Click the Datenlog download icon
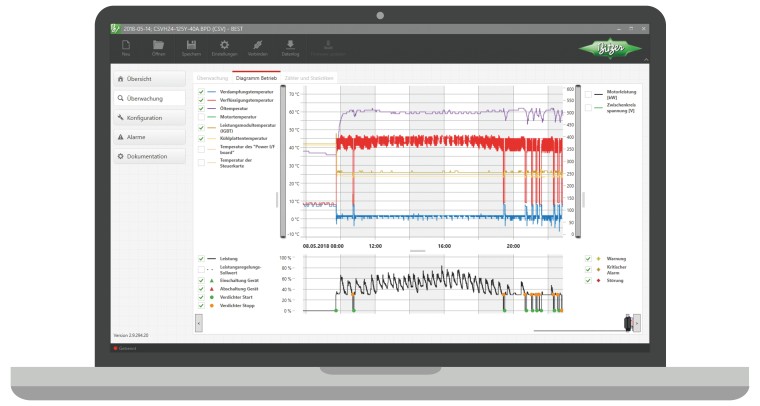 pyautogui.click(x=290, y=46)
